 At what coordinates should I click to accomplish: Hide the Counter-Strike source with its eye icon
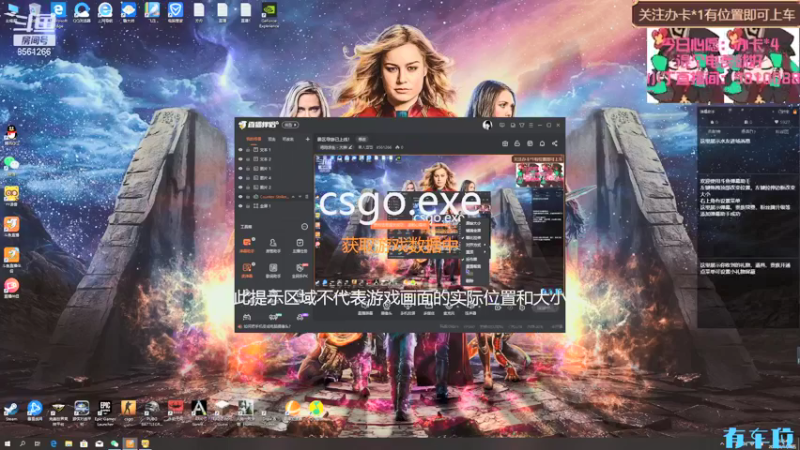tap(240, 196)
